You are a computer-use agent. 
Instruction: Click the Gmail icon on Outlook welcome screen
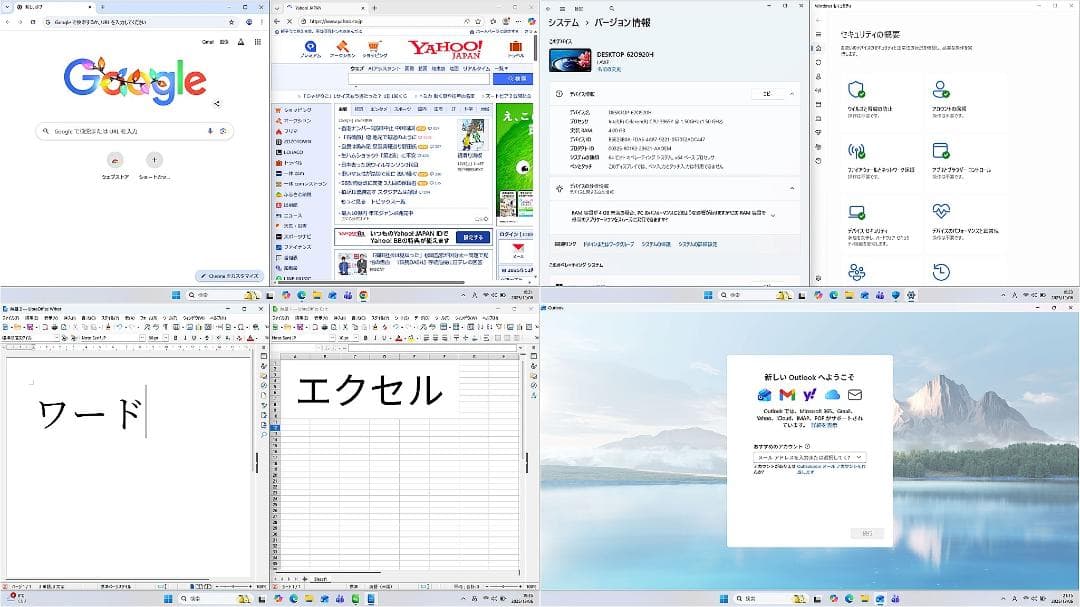point(786,395)
